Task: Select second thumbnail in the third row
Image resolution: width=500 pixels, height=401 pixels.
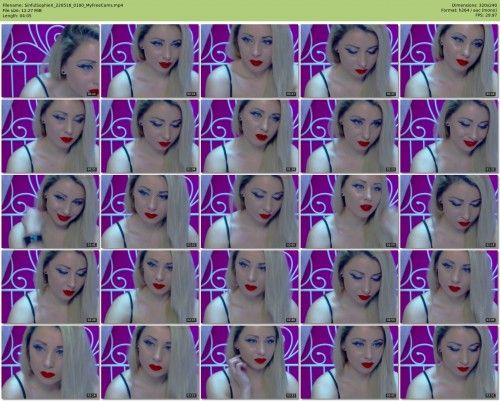Action: [150, 212]
